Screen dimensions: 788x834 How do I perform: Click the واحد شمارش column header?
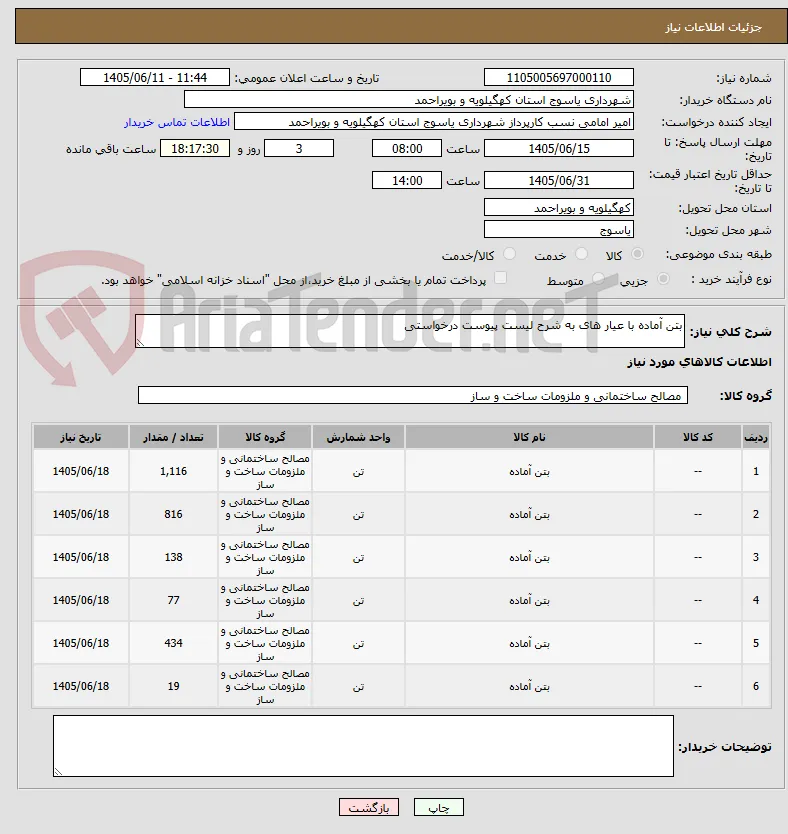click(x=358, y=437)
